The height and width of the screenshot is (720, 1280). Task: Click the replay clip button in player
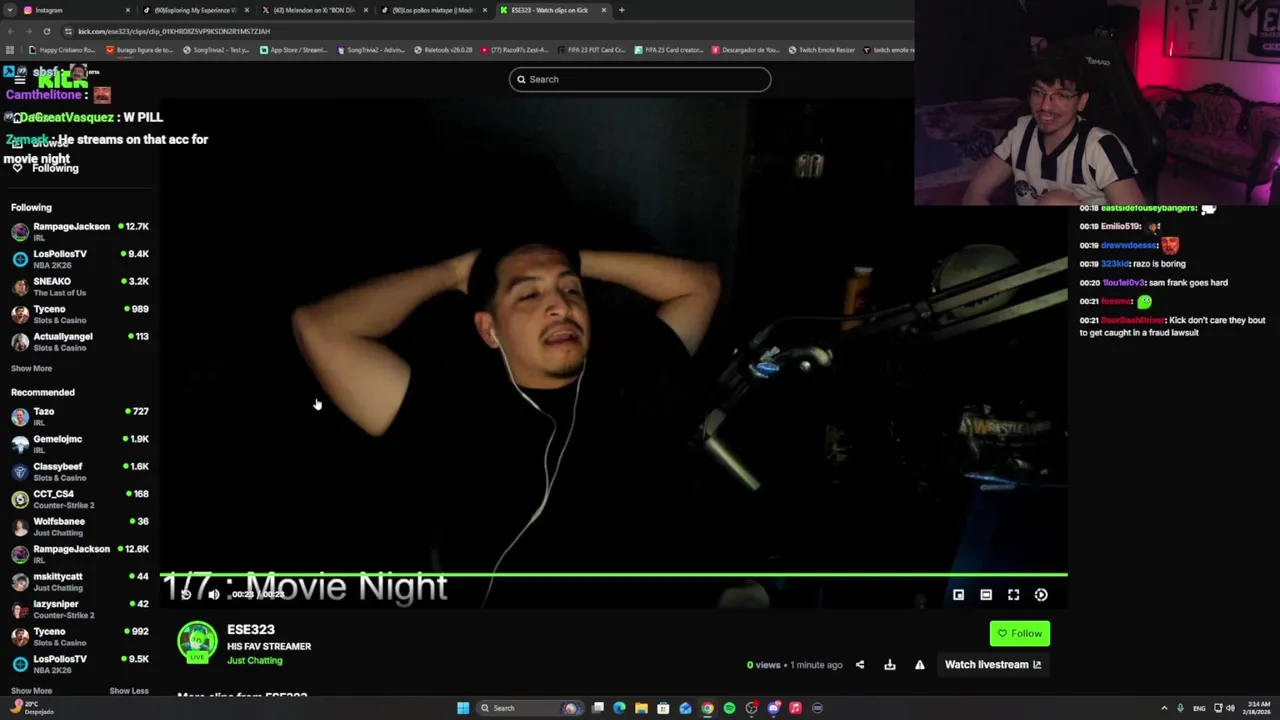pos(186,594)
